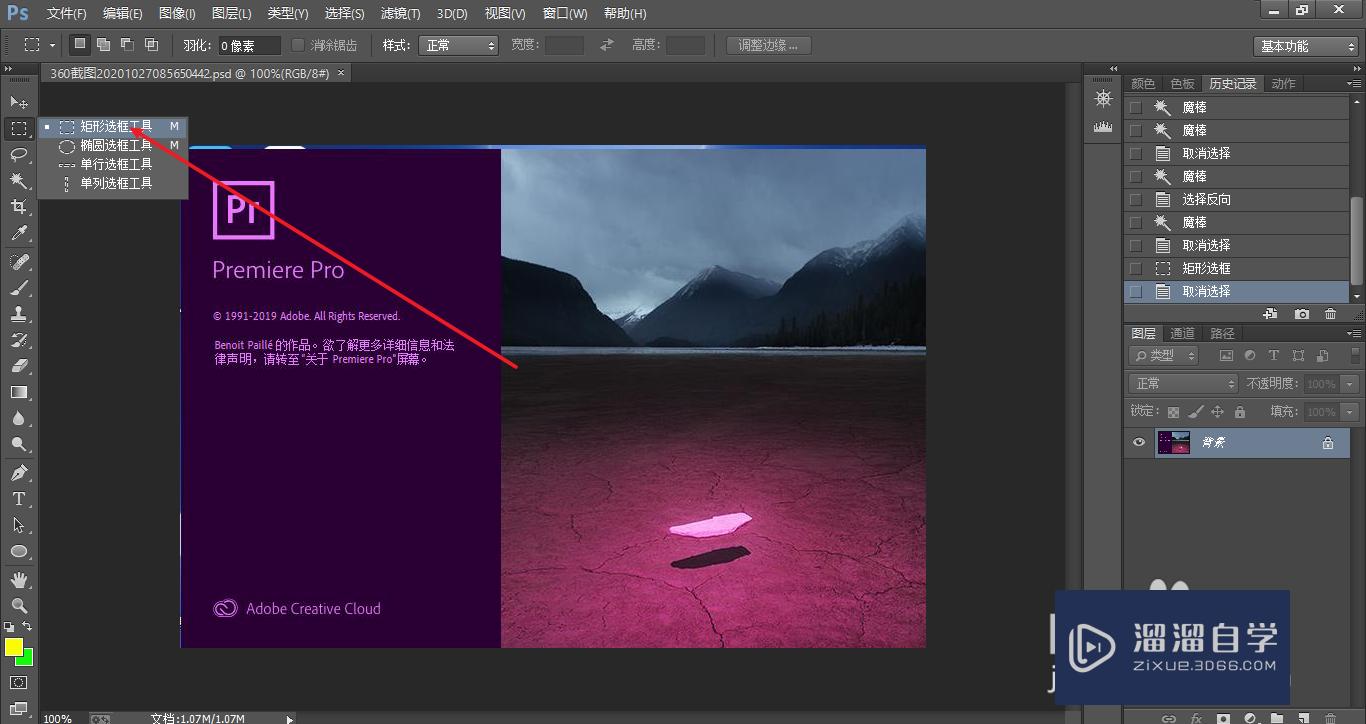
Task: Open the 填充 fill dropdown arrow
Action: point(1351,412)
